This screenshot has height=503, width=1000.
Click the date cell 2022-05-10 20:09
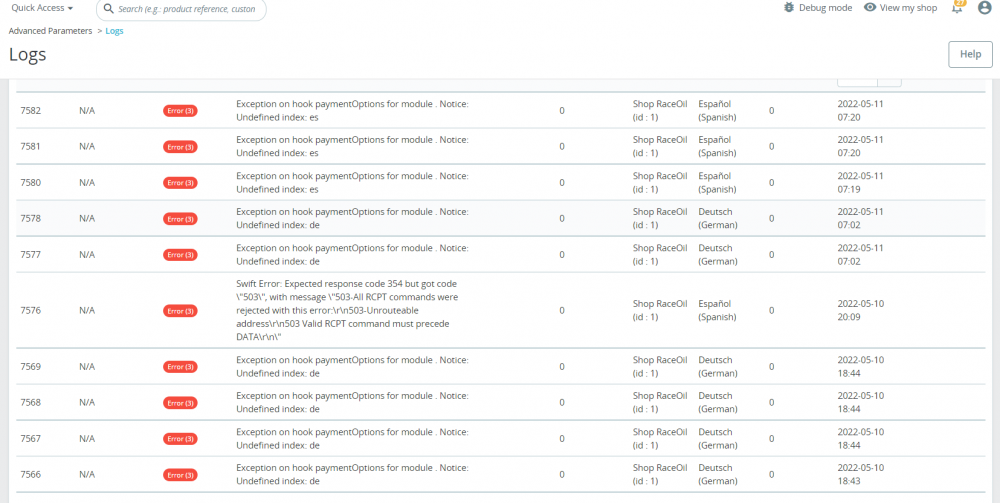tap(860, 310)
